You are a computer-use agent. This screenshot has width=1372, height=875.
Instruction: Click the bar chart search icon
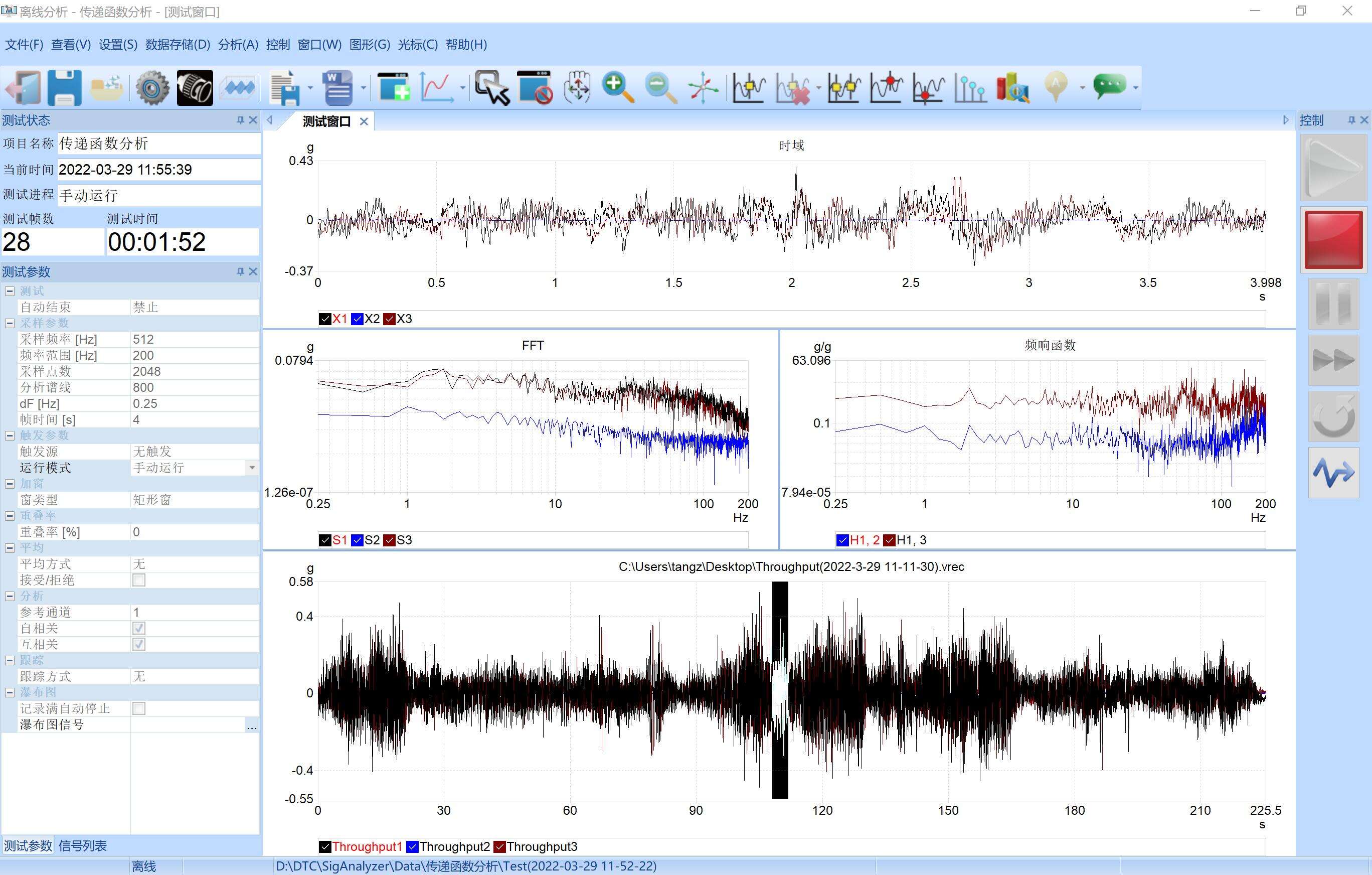[1013, 87]
